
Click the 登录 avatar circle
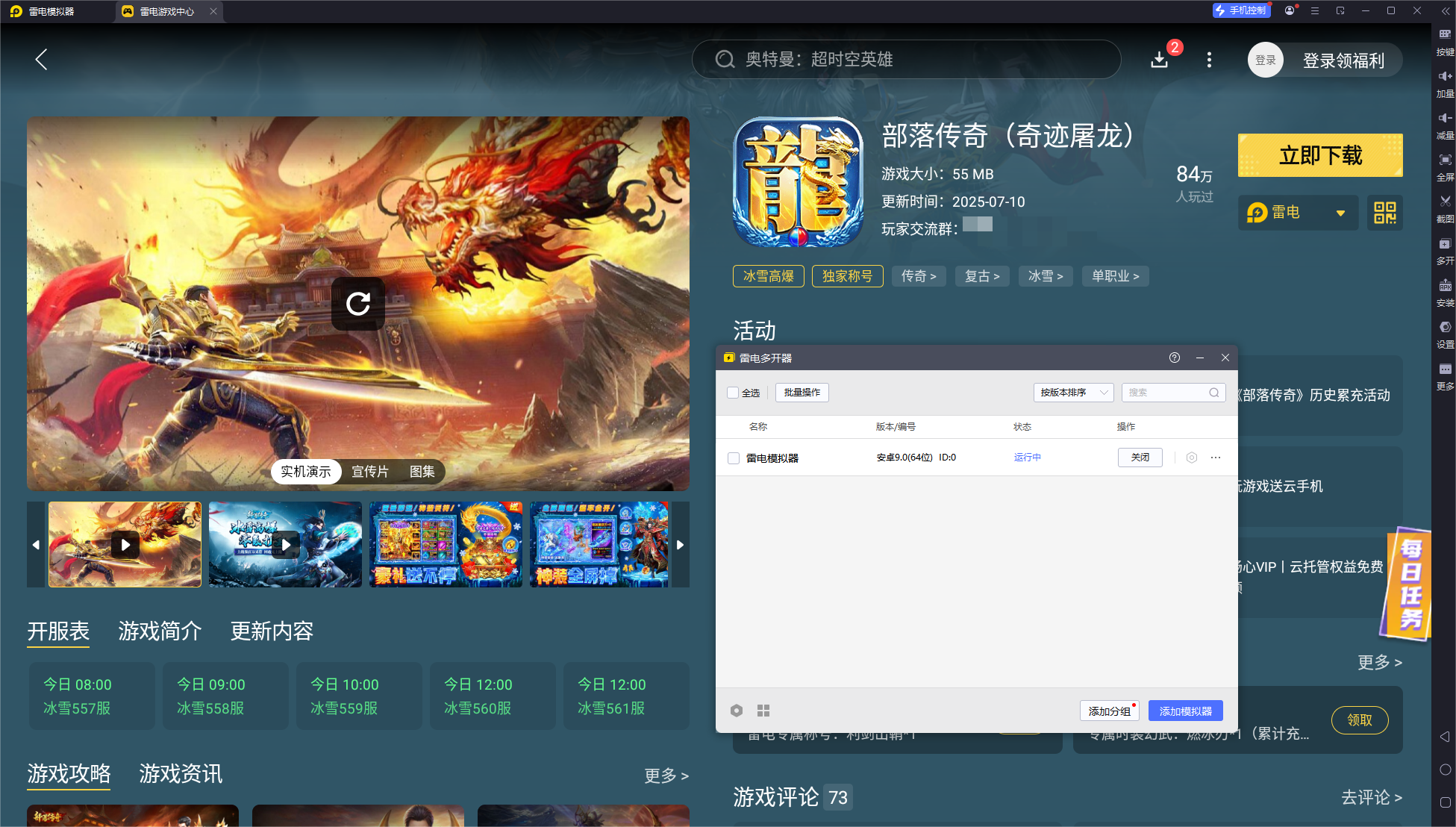[1265, 60]
